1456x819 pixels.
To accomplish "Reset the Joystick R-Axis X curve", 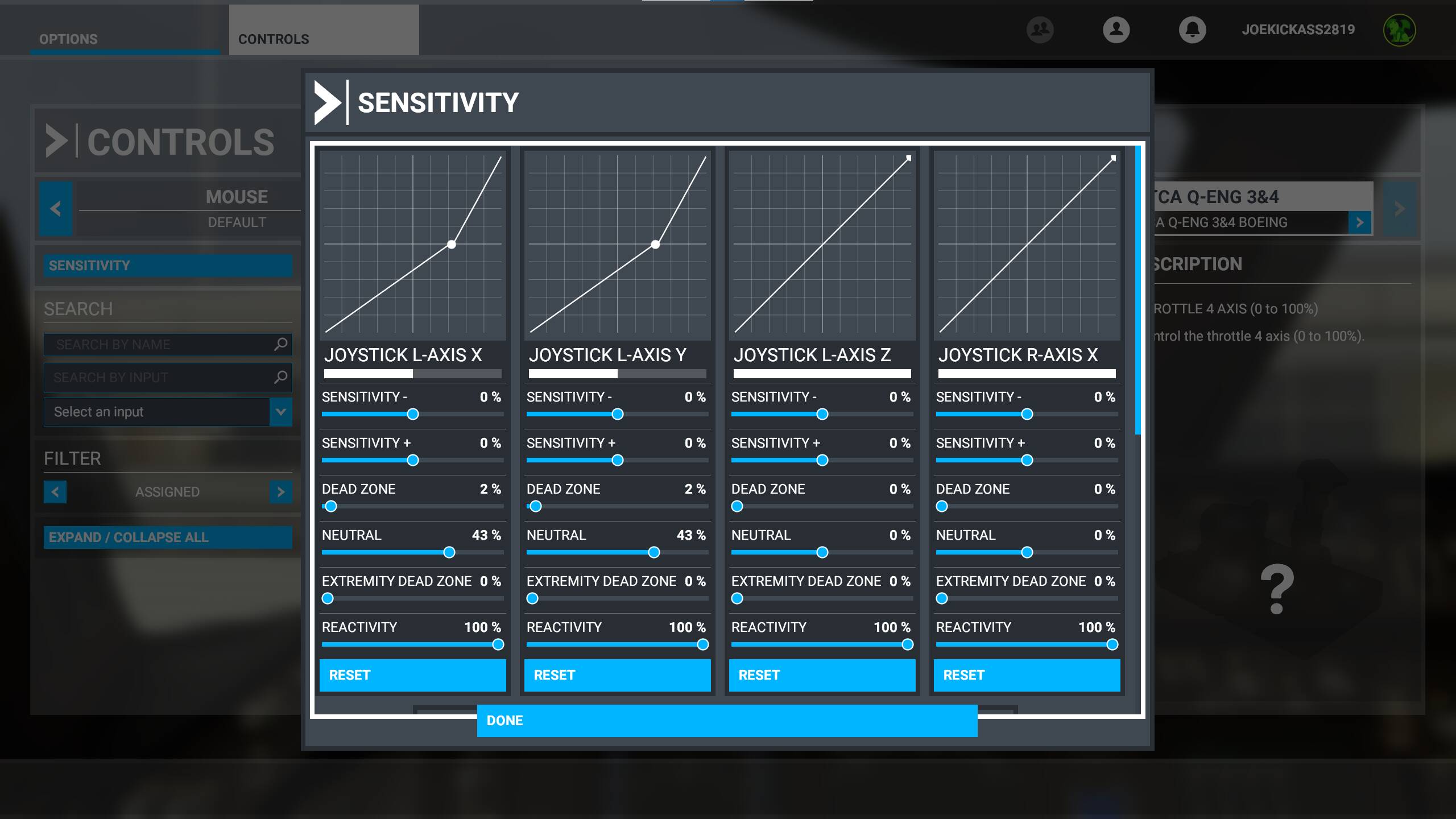I will click(1027, 675).
